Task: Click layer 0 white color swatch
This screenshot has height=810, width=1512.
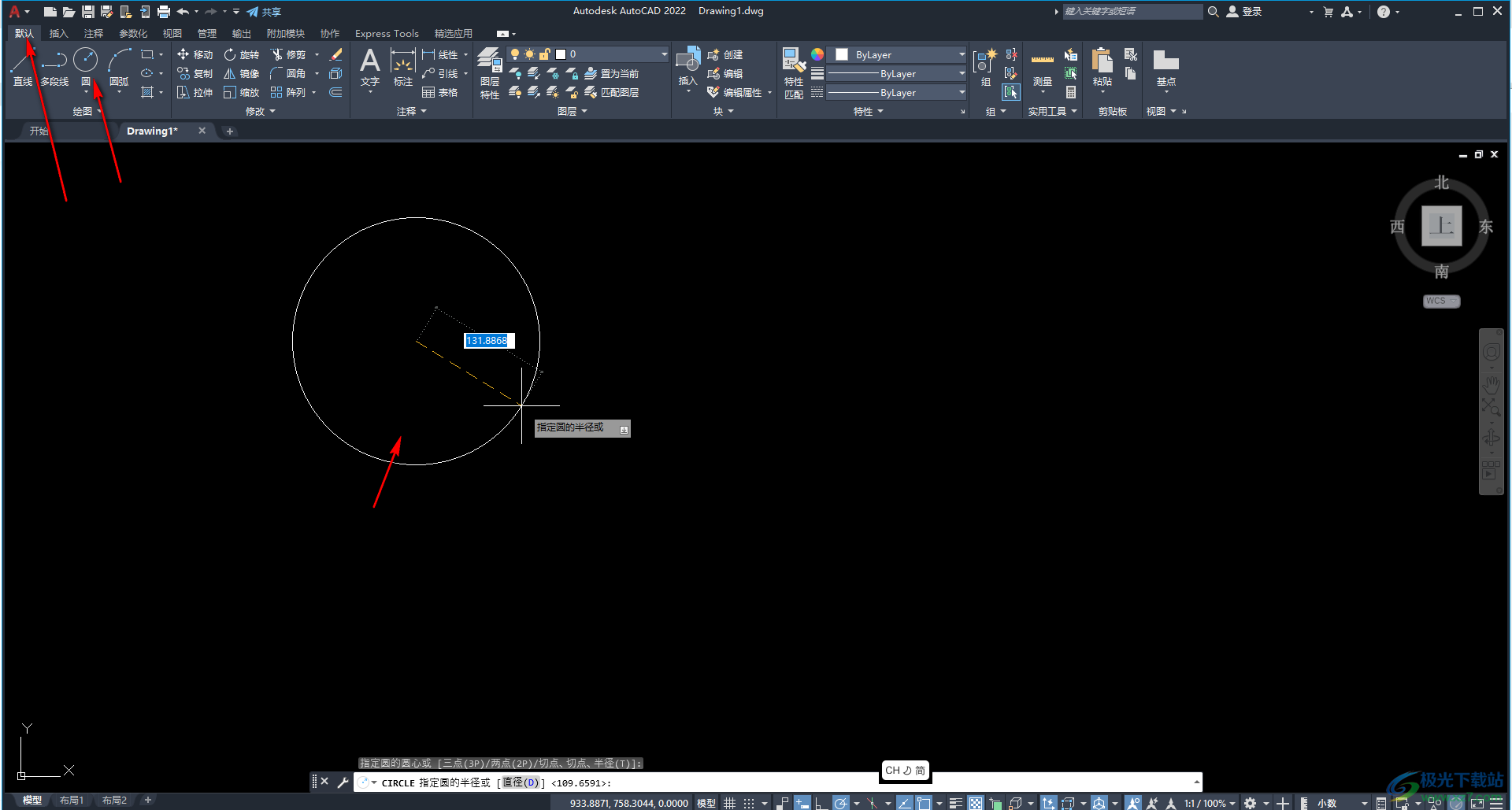Action: pyautogui.click(x=561, y=54)
